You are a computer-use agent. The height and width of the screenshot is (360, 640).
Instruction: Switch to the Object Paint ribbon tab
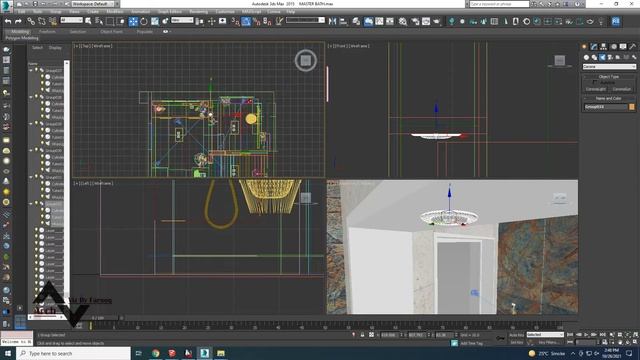111,31
